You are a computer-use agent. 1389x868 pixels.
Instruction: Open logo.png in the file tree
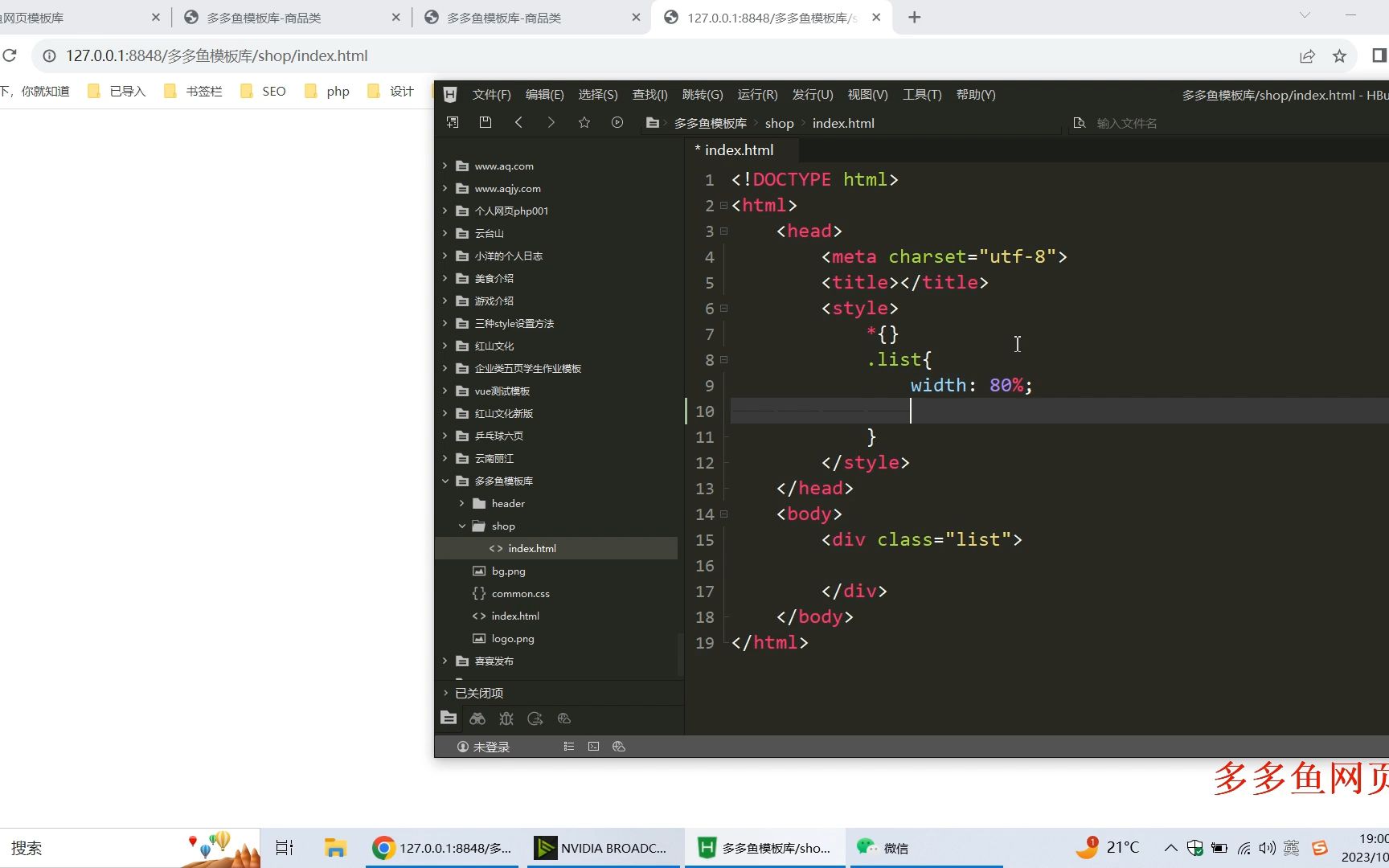point(513,638)
